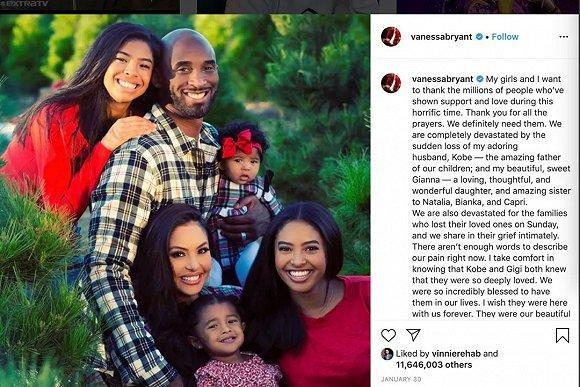Click the avatar beside the caption text
Image resolution: width=580 pixels, height=387 pixels.
(x=391, y=83)
